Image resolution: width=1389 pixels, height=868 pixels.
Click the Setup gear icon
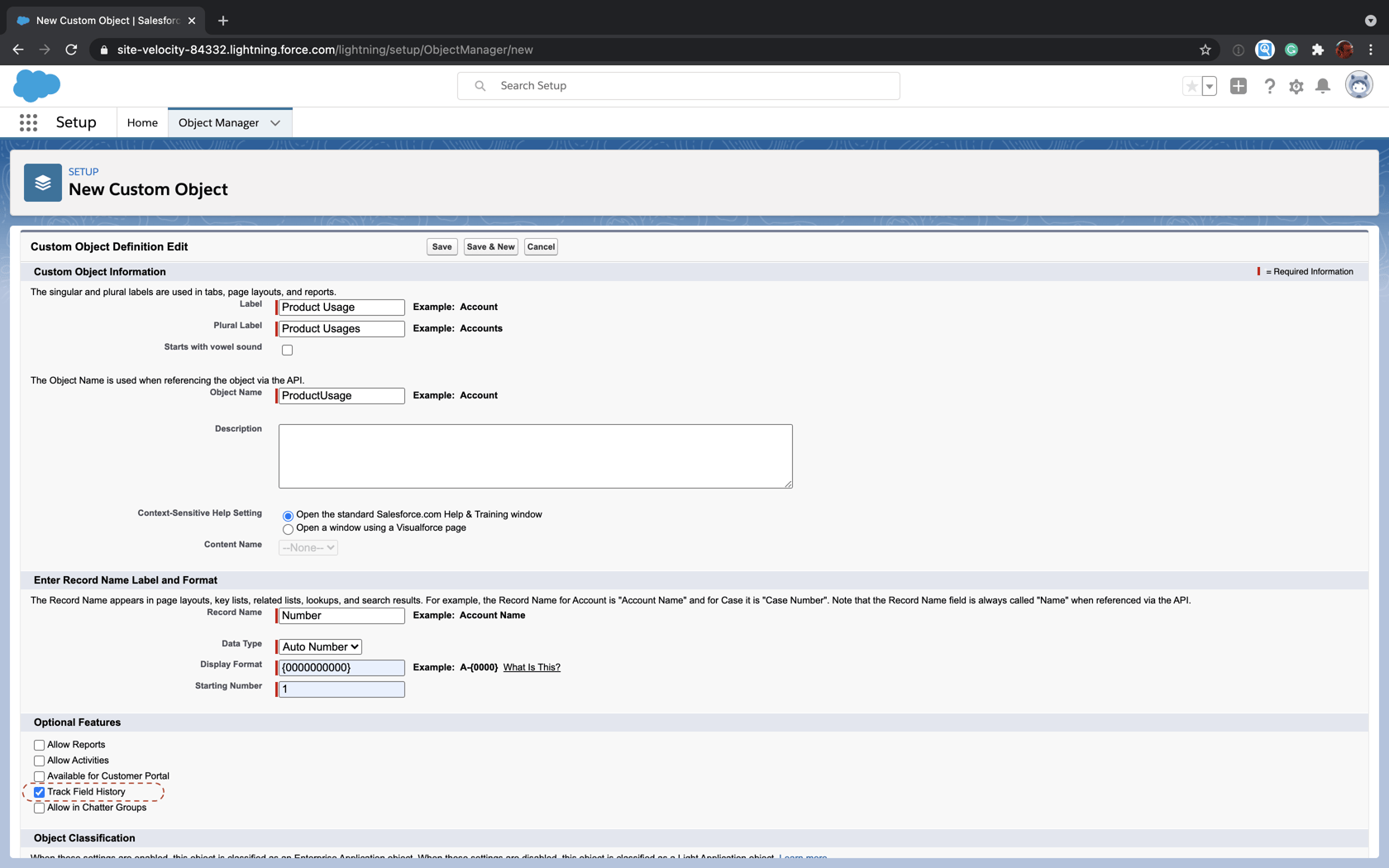coord(1296,85)
